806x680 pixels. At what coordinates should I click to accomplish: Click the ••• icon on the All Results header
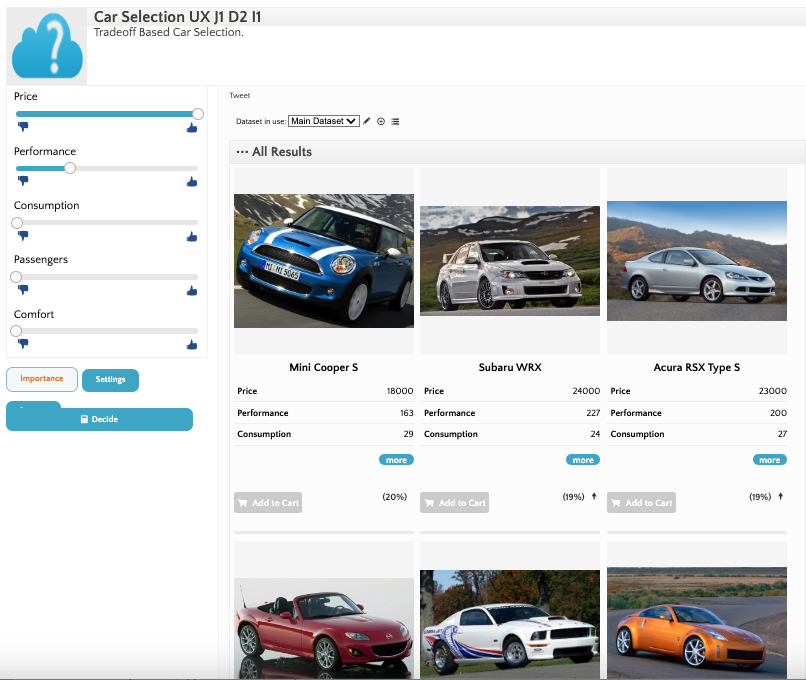pyautogui.click(x=240, y=152)
